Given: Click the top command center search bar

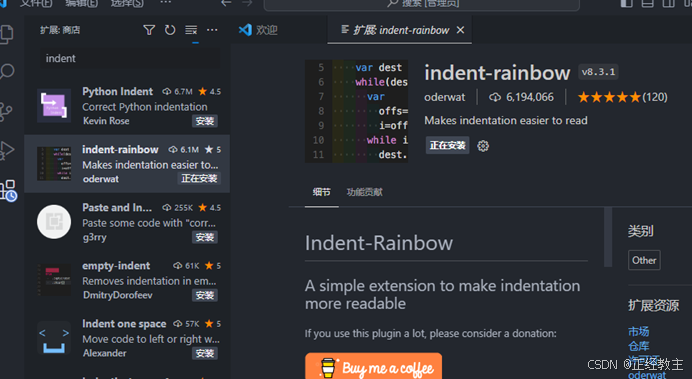Looking at the screenshot, I should (421, 4).
